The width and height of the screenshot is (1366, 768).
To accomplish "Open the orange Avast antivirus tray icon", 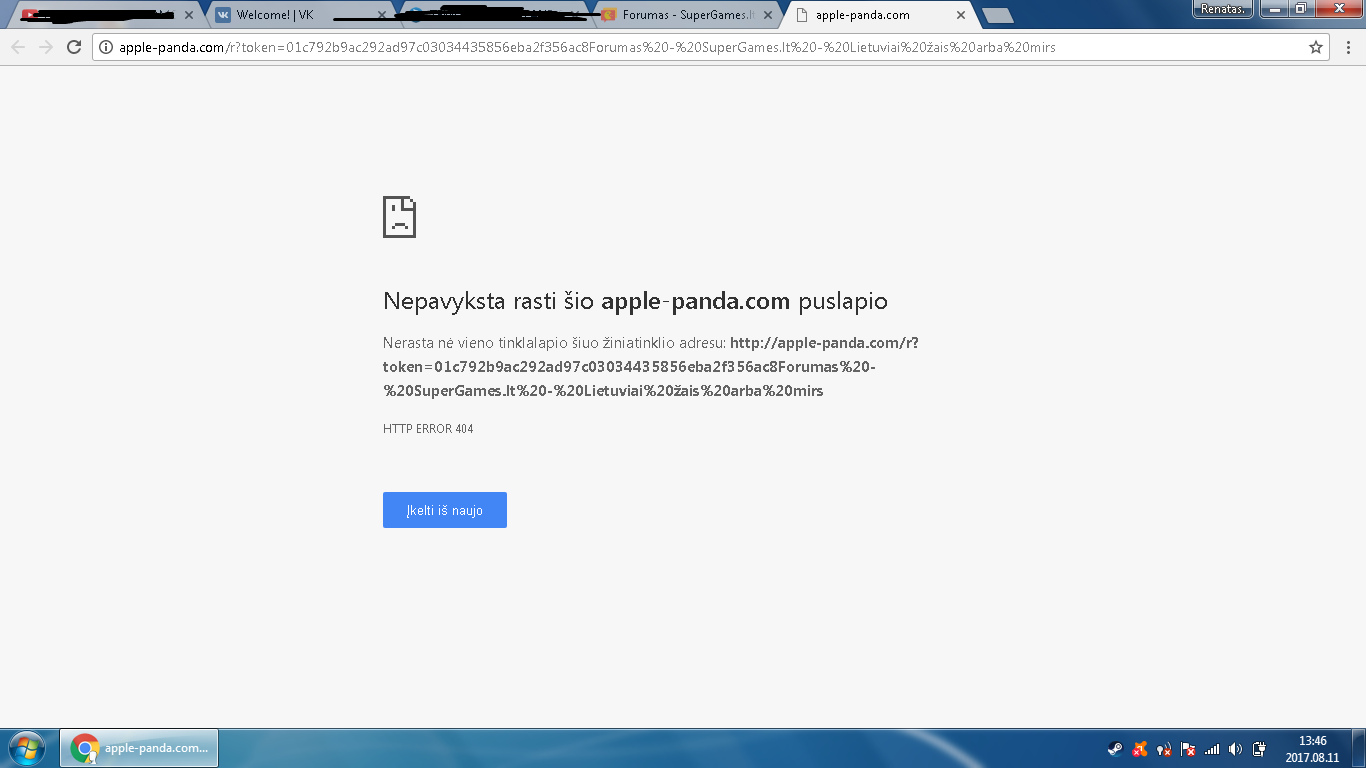I will [x=1139, y=748].
